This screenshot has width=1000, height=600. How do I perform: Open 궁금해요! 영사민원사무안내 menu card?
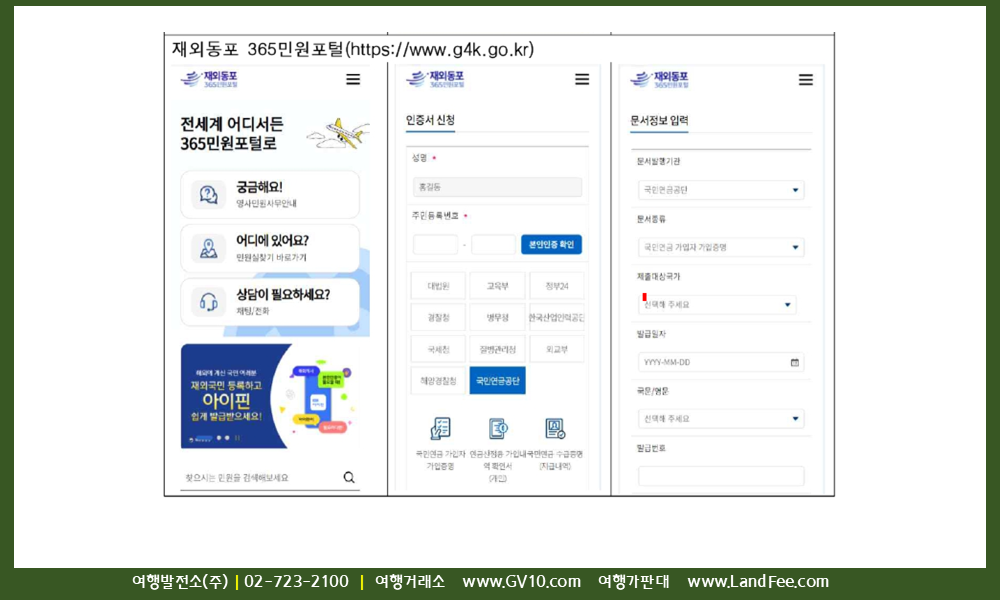(x=270, y=194)
